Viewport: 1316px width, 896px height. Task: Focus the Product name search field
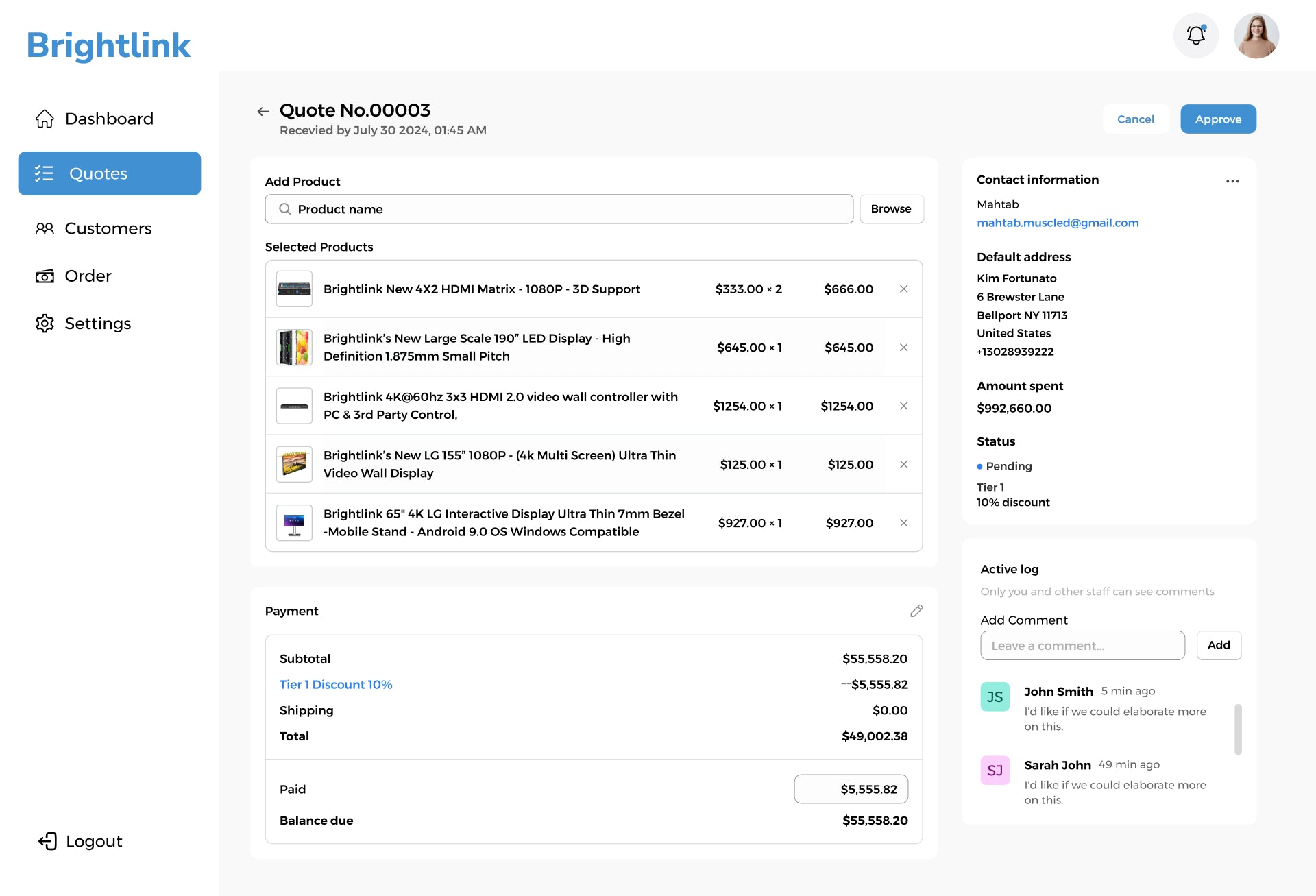(559, 209)
